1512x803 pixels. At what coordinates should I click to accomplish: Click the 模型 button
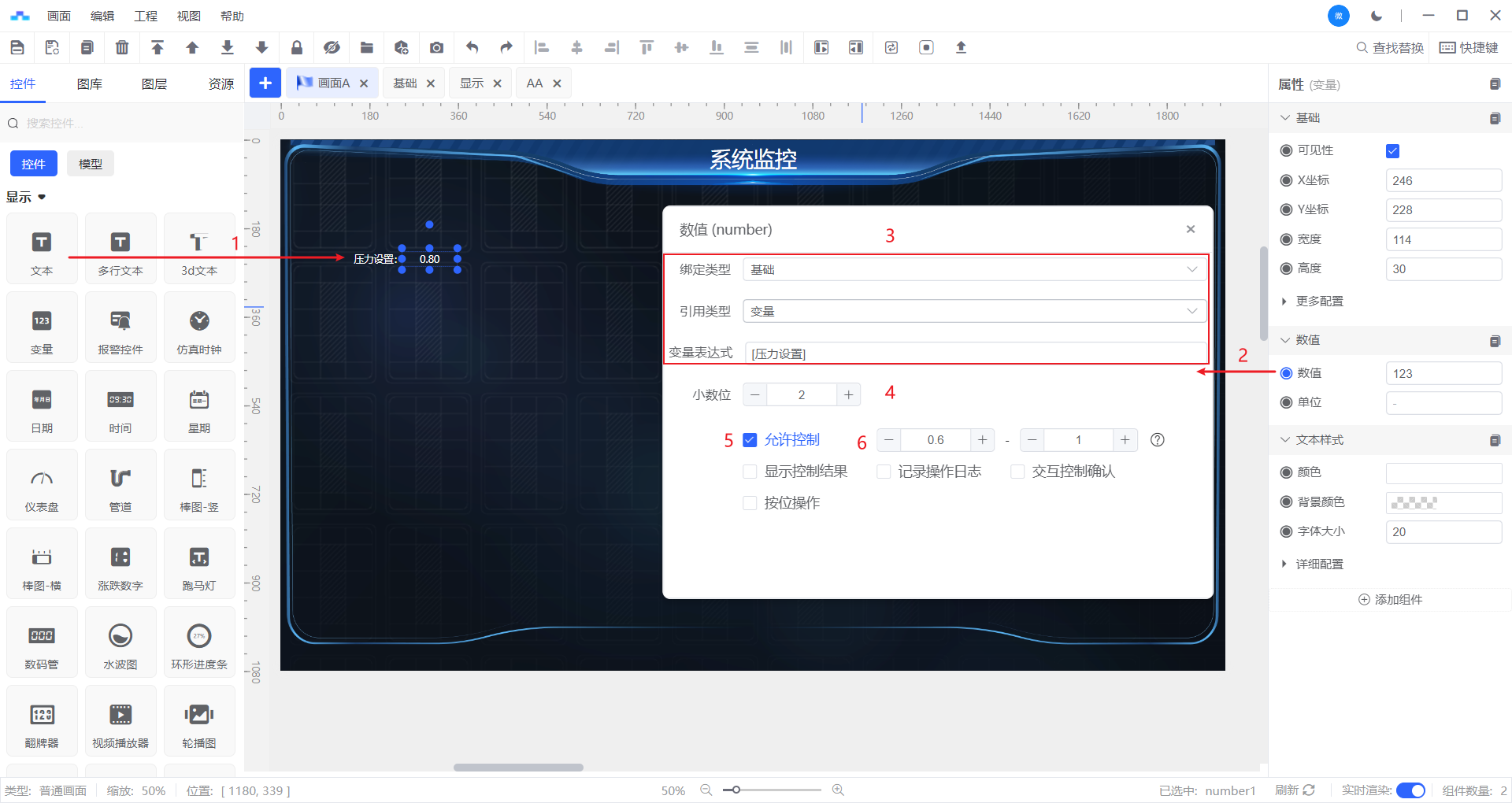91,164
